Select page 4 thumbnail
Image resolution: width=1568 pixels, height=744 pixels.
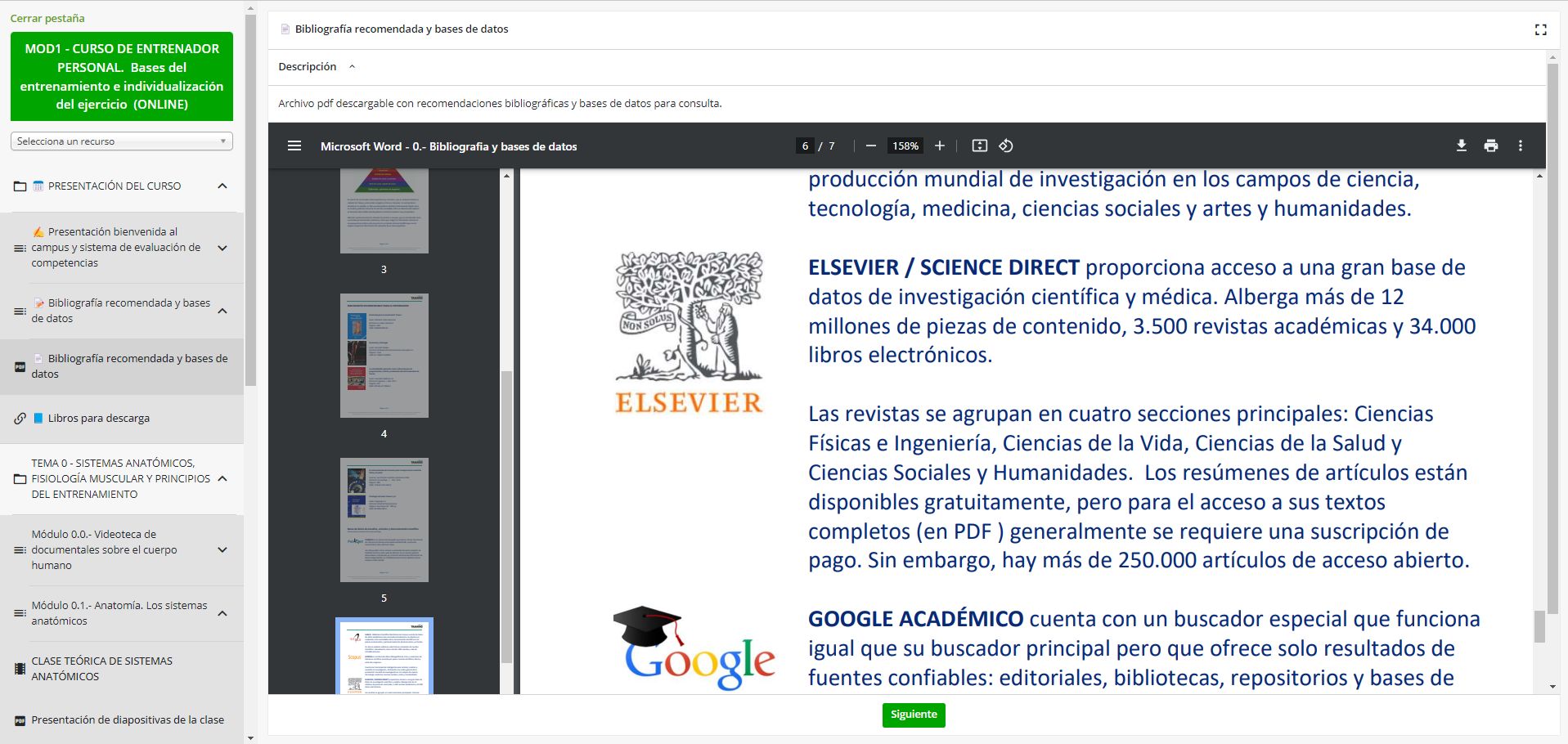click(384, 356)
